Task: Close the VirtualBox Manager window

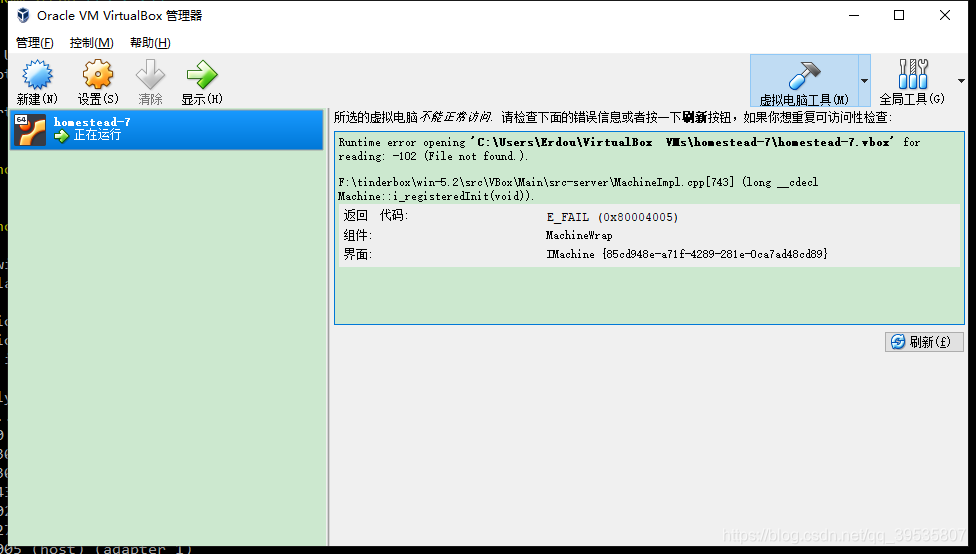Action: (x=945, y=16)
